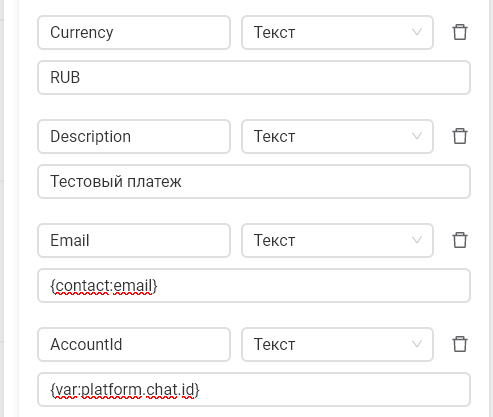493x417 pixels.
Task: Open the type dropdown beside Currency
Action: [x=337, y=32]
